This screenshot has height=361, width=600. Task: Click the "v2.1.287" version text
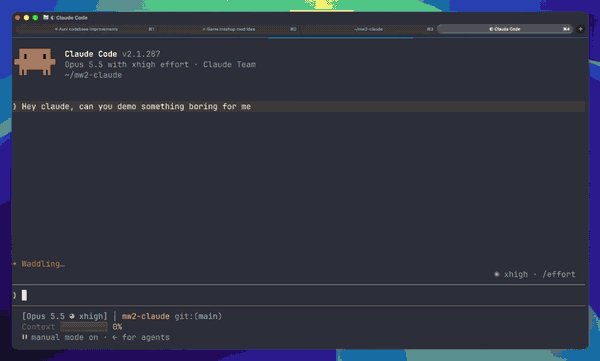[141, 54]
